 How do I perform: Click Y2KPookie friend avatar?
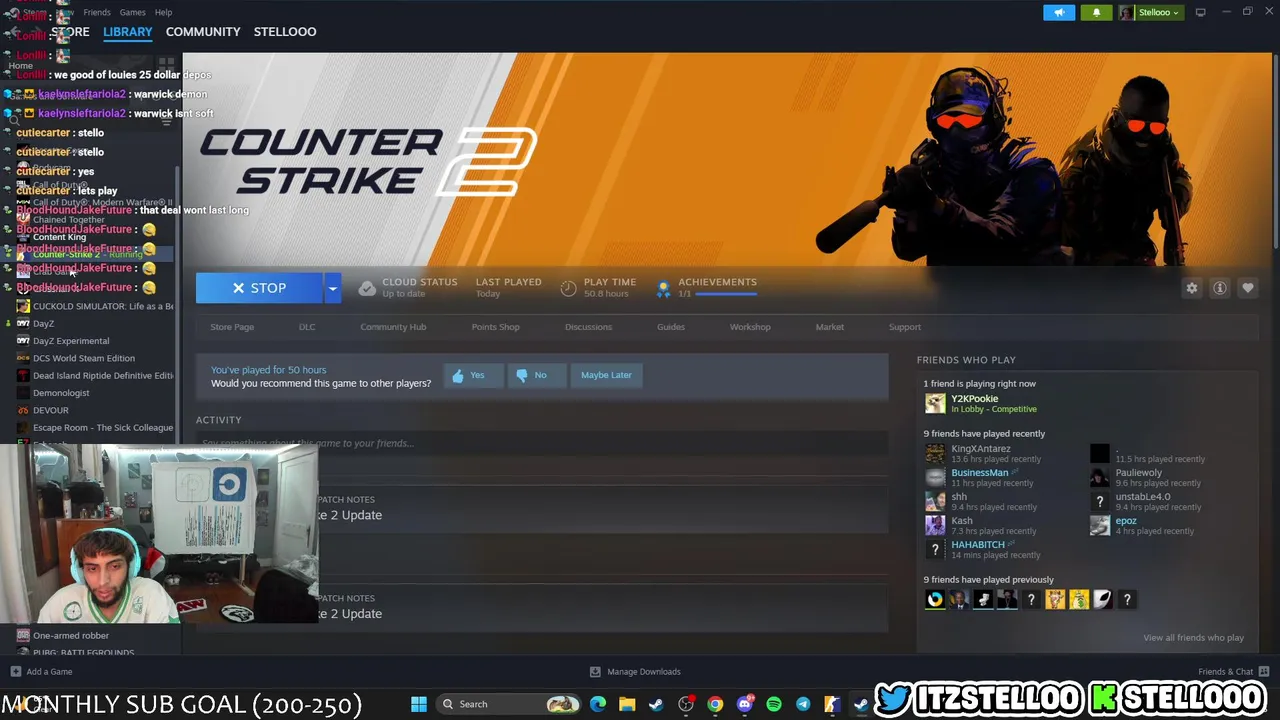tap(935, 403)
